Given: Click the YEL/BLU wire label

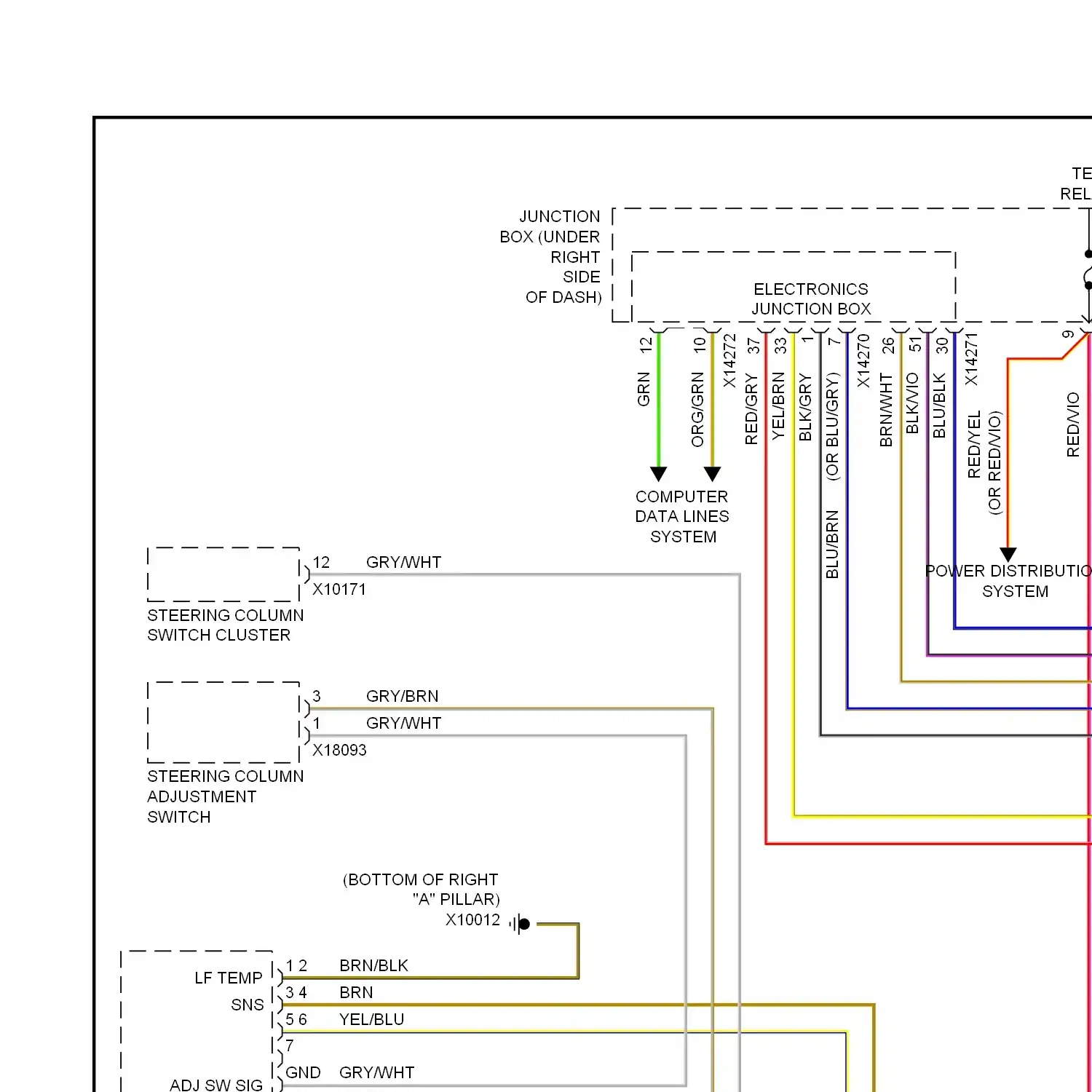Looking at the screenshot, I should pyautogui.click(x=372, y=1020).
